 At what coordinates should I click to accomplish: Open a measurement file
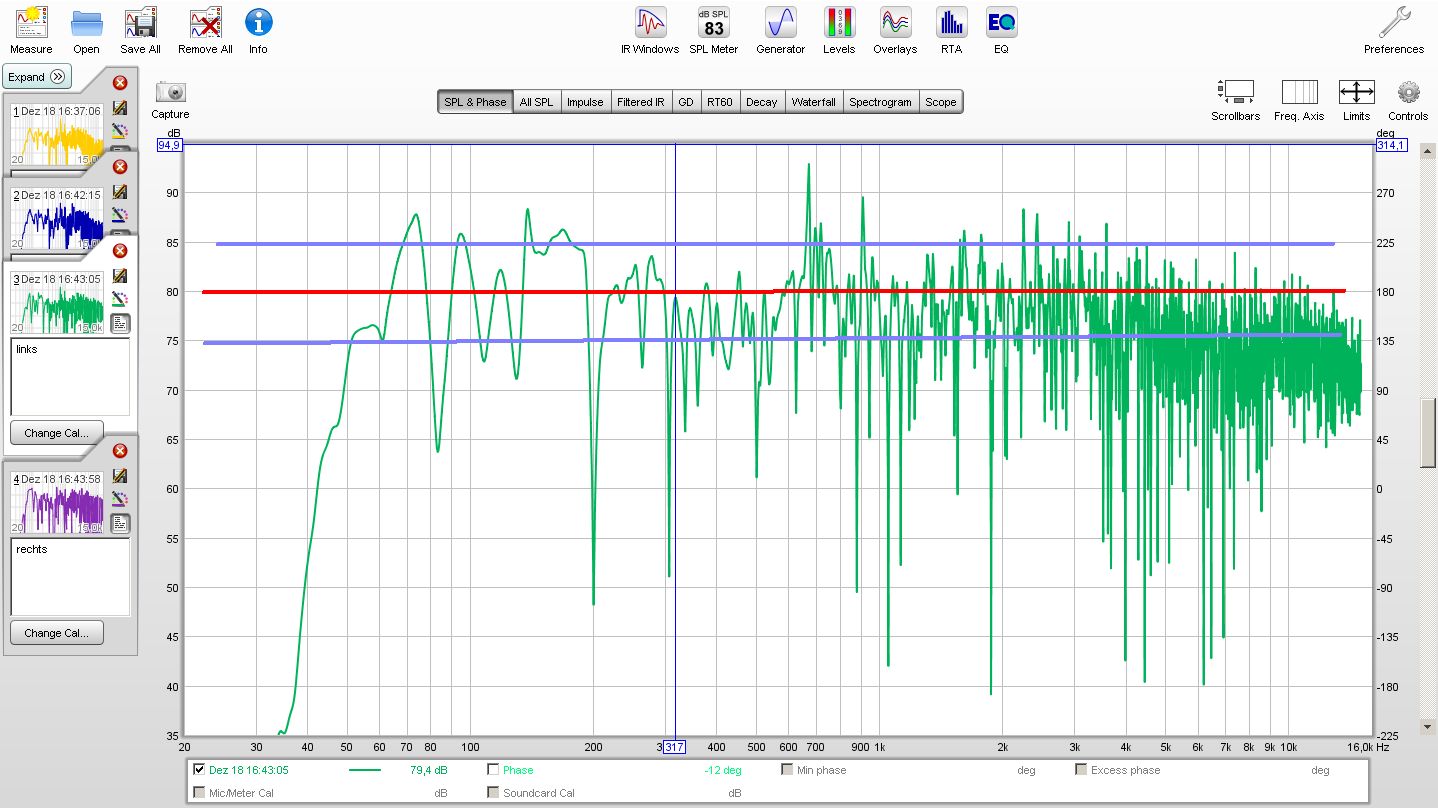tap(86, 30)
